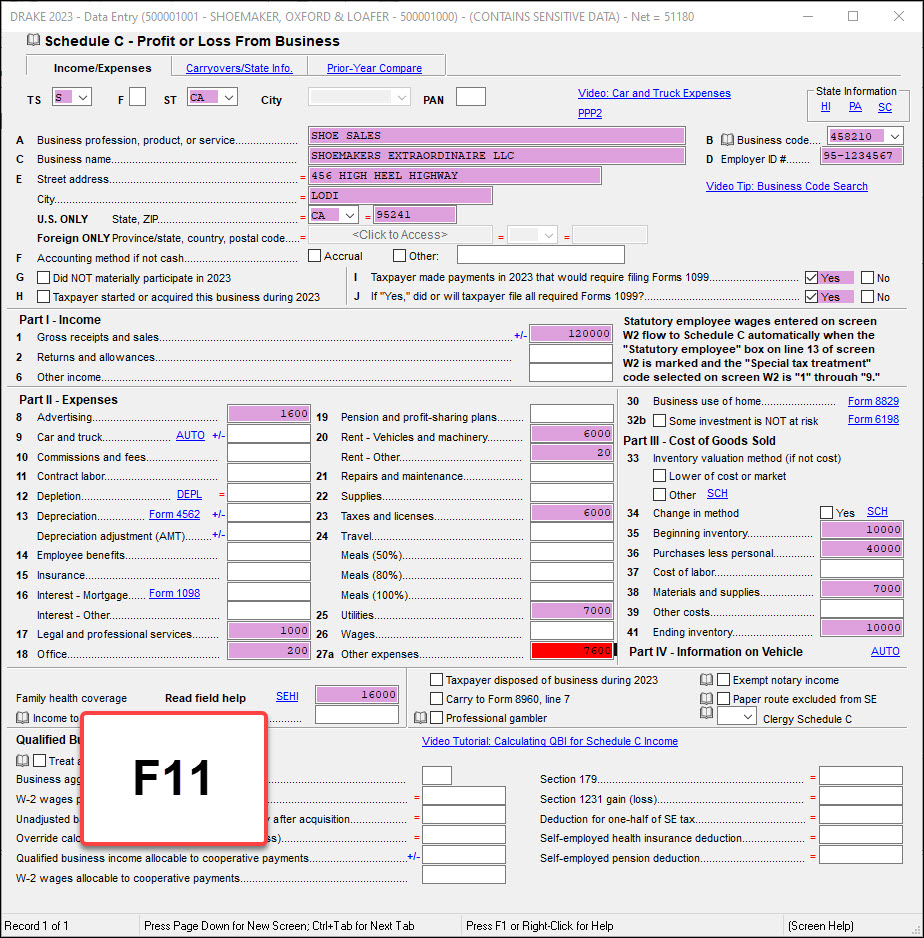This screenshot has width=924, height=938.
Task: Check Some investment is NOT at risk
Action: pos(659,421)
